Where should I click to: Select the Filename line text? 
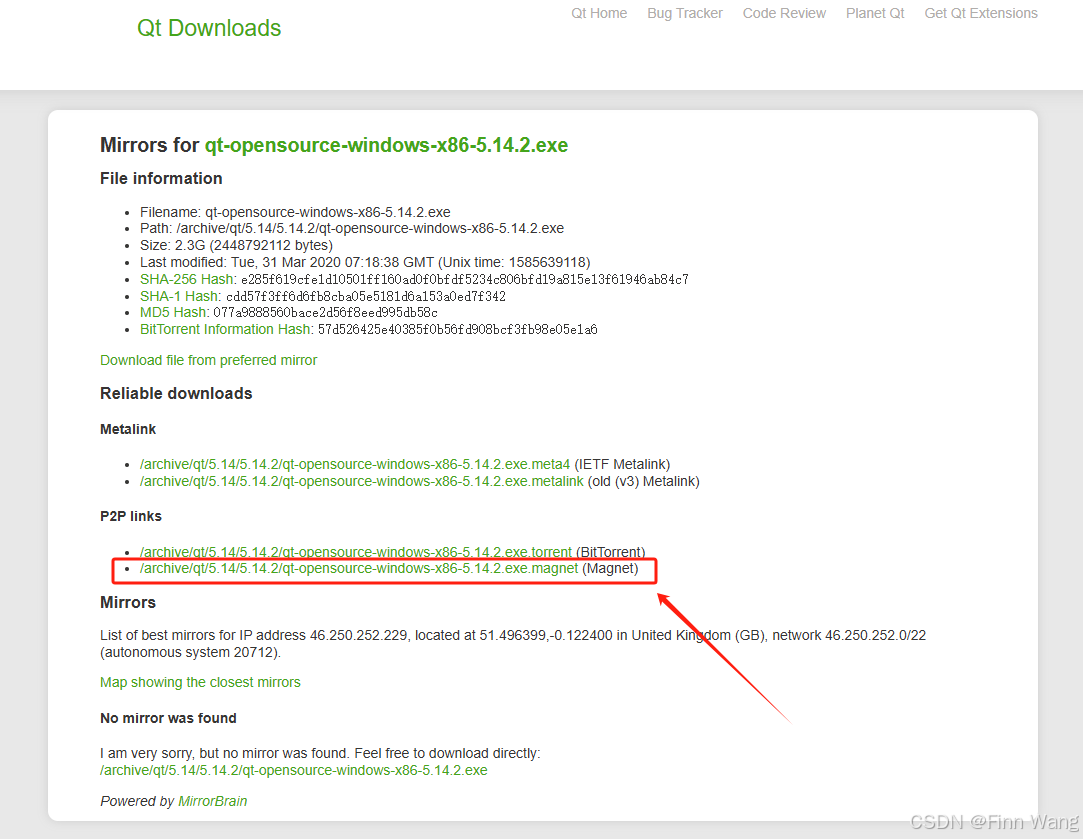tap(295, 212)
